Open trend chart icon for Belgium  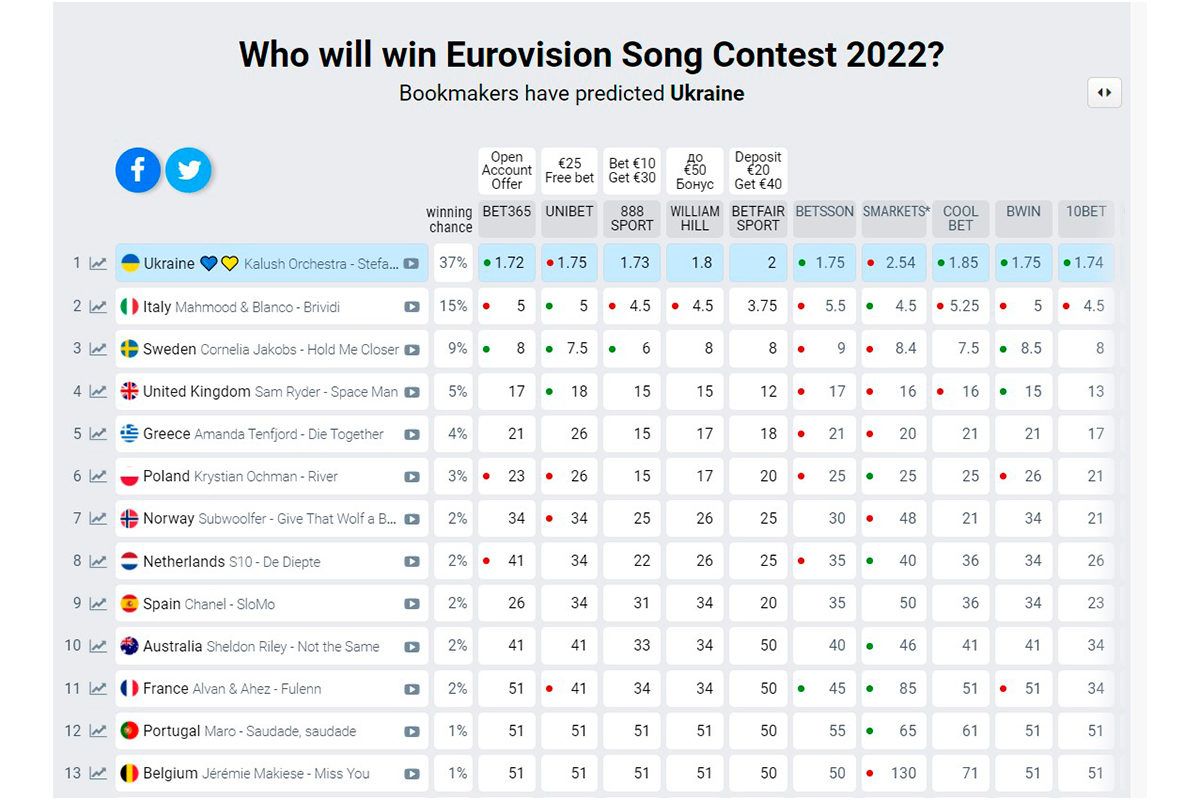tap(98, 773)
